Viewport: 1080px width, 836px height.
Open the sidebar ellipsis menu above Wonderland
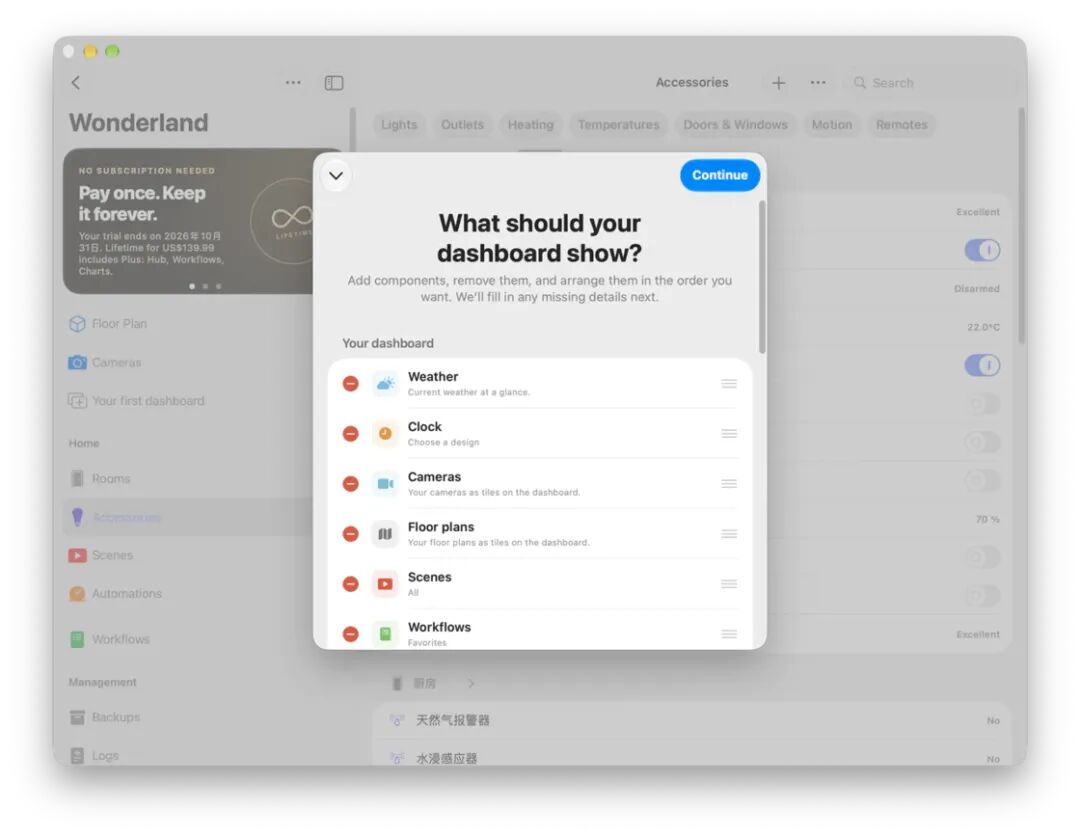[293, 83]
